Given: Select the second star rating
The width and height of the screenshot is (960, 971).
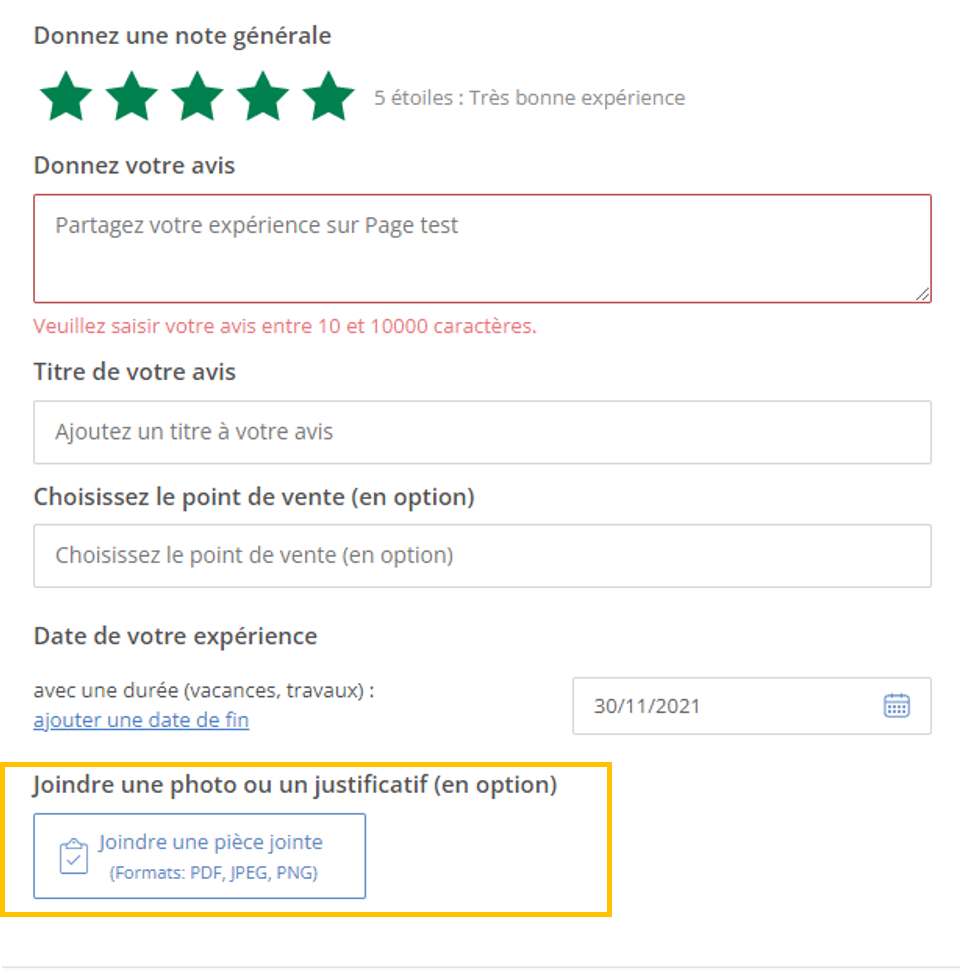Looking at the screenshot, I should (x=132, y=96).
